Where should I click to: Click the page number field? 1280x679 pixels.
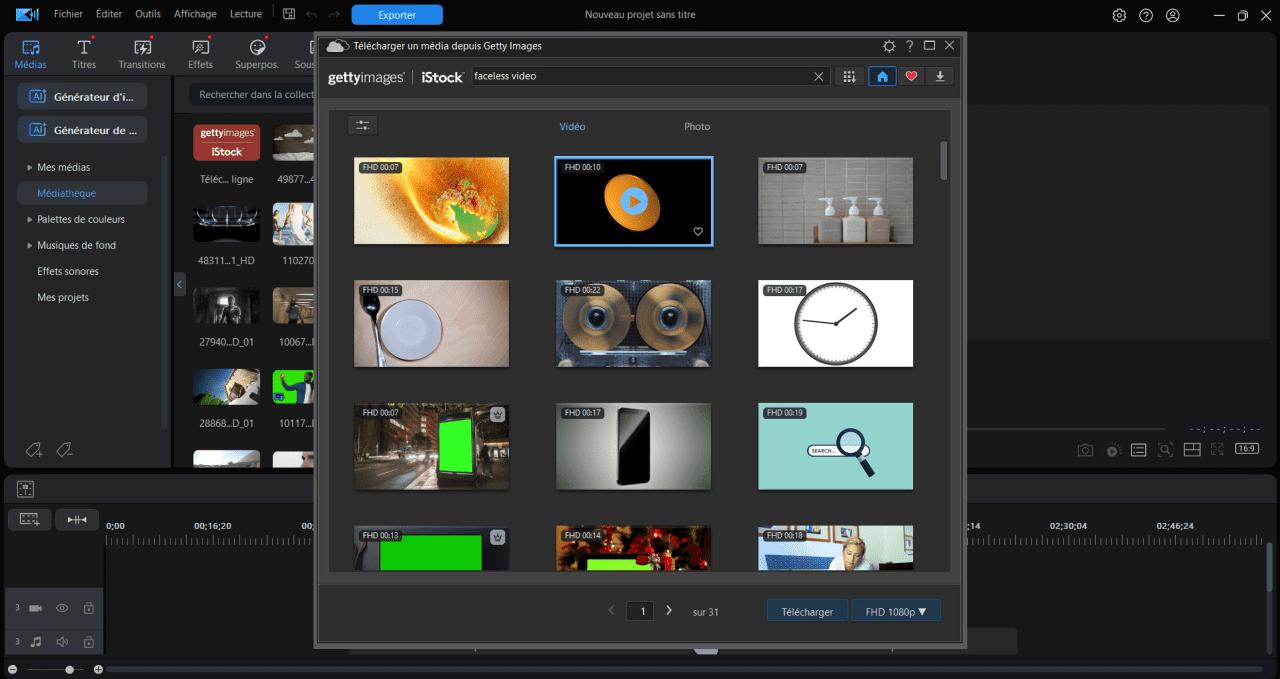coord(640,611)
